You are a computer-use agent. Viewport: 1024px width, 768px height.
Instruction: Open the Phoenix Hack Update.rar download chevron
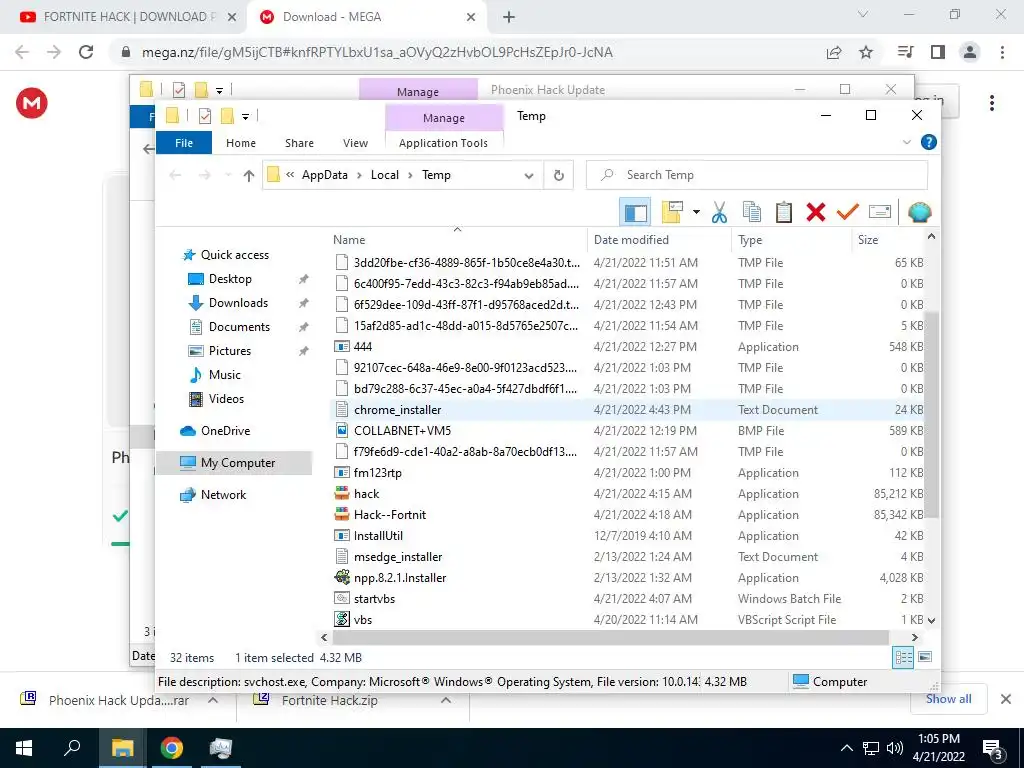click(213, 700)
